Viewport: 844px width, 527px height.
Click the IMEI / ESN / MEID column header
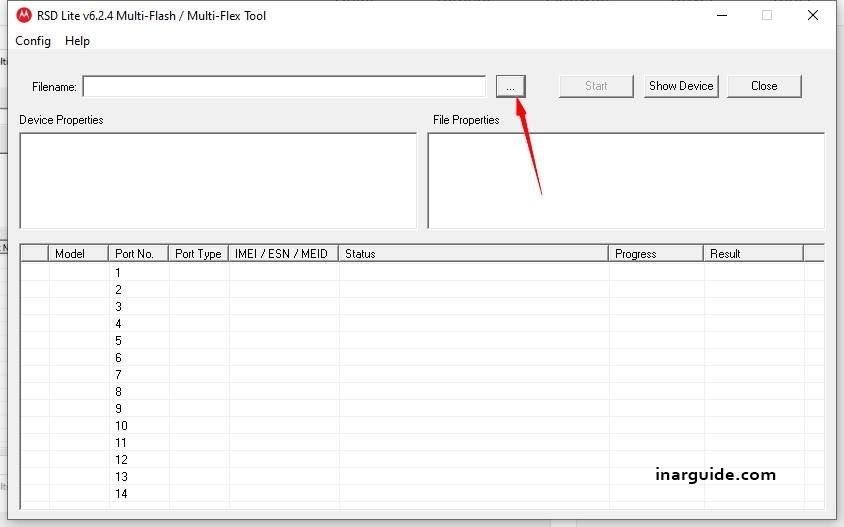pos(284,254)
